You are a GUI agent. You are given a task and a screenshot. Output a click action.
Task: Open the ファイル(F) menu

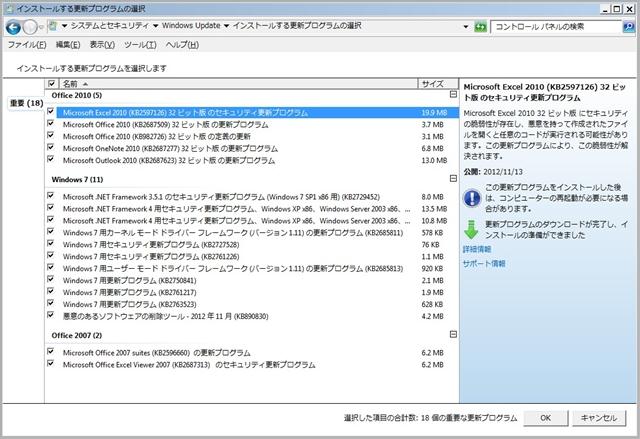(27, 45)
